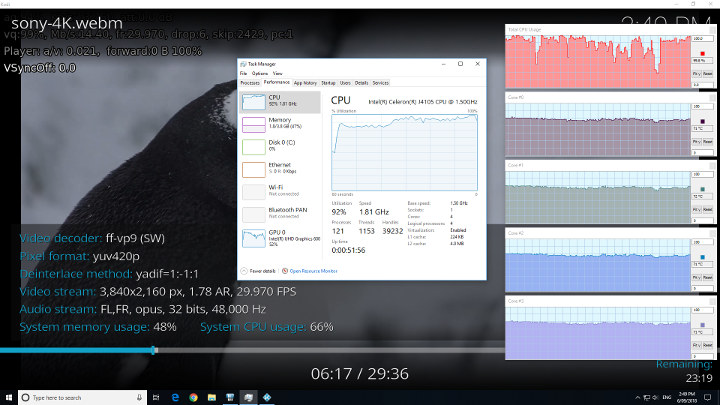Click the Kodi playback progress bar handle

click(x=153, y=350)
